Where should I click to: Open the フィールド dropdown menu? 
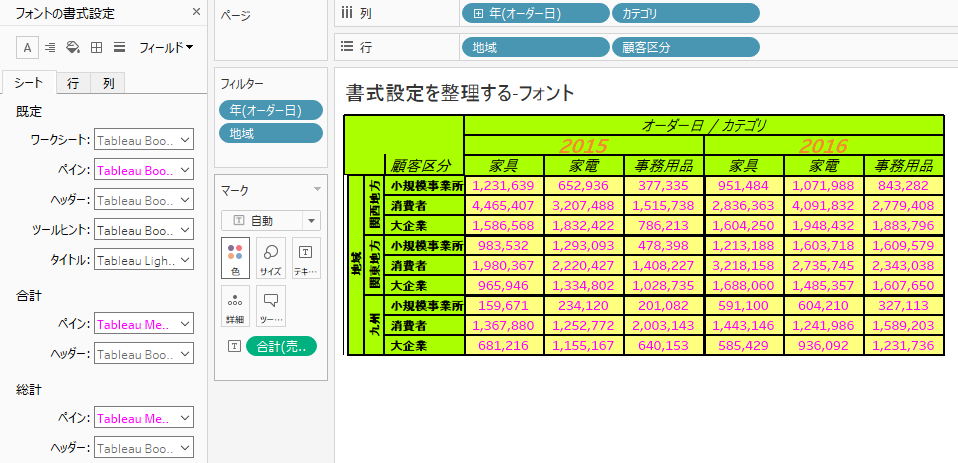(166, 47)
